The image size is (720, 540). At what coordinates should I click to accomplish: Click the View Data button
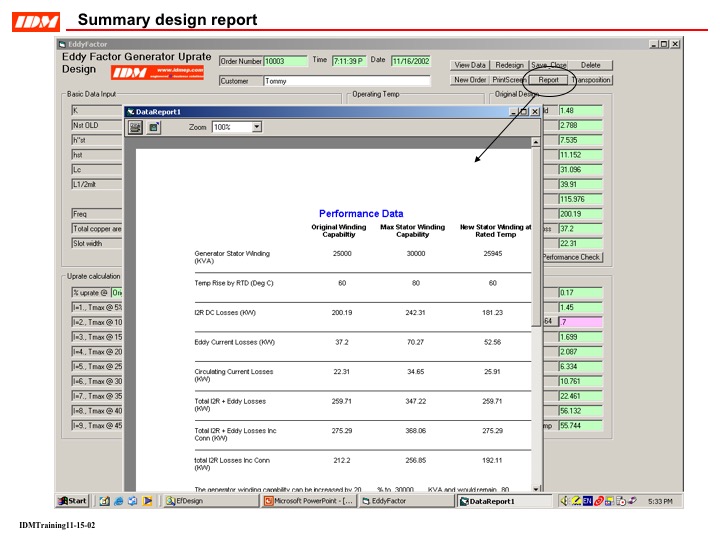tap(470, 65)
